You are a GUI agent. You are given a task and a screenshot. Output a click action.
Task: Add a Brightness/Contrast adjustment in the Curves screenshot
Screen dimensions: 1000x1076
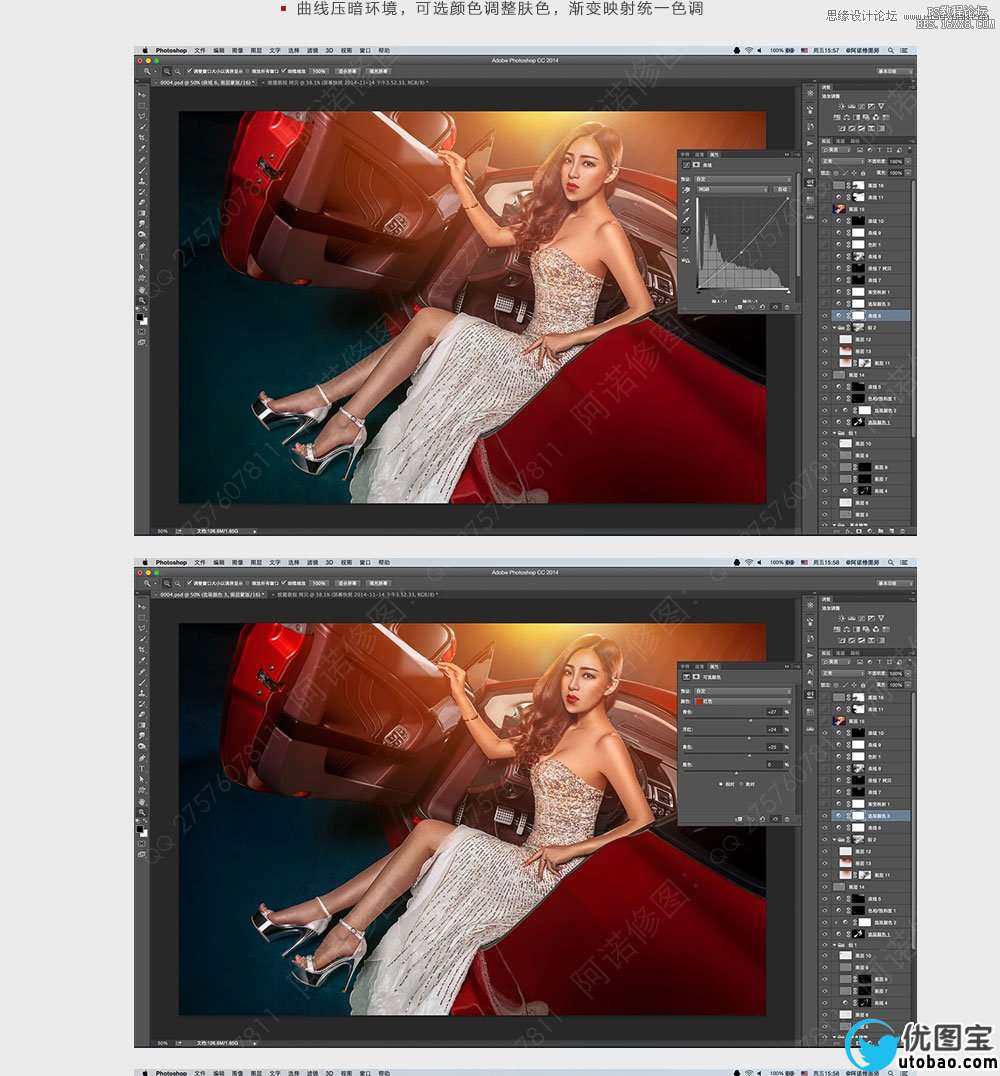click(842, 107)
